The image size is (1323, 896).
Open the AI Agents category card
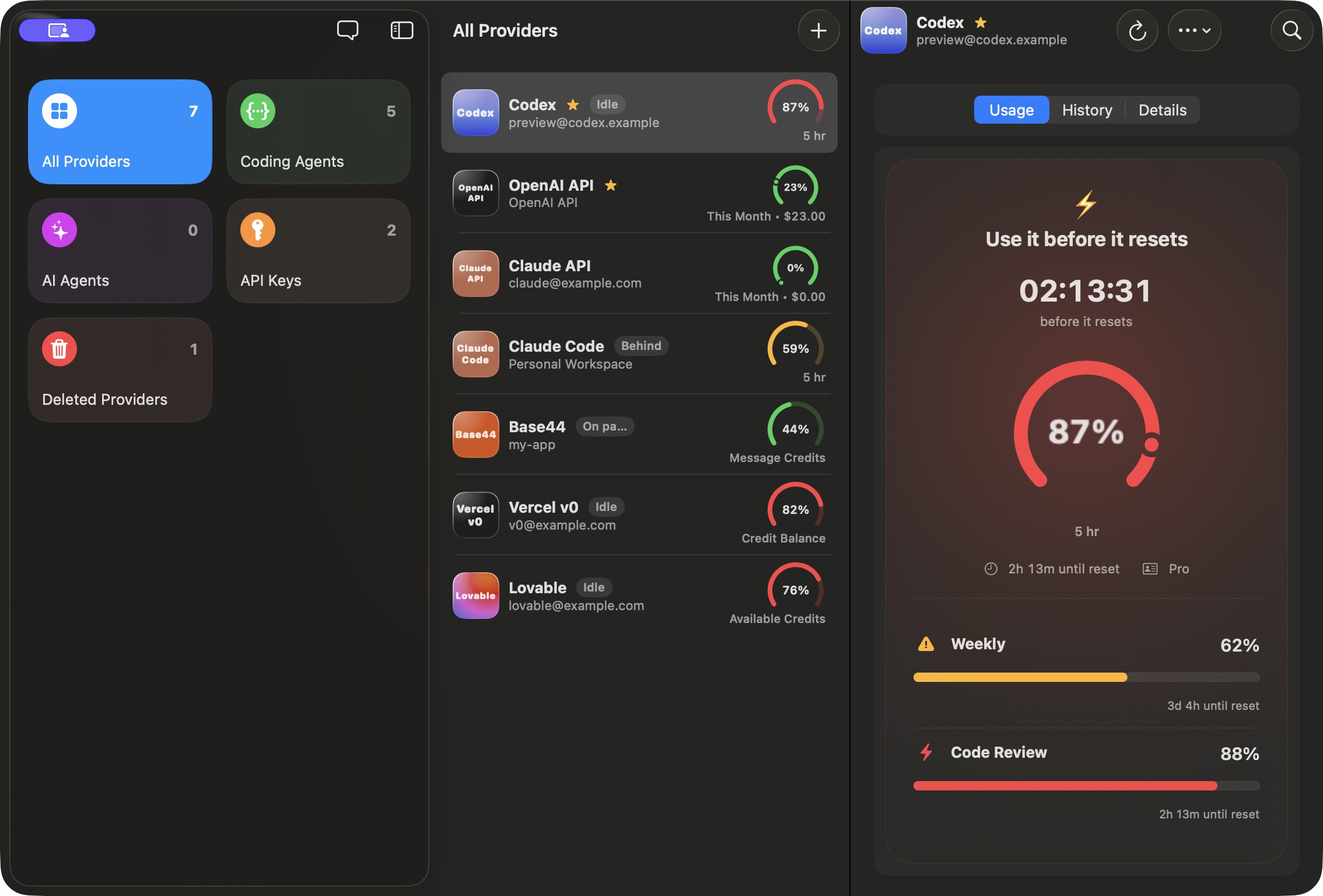[120, 251]
